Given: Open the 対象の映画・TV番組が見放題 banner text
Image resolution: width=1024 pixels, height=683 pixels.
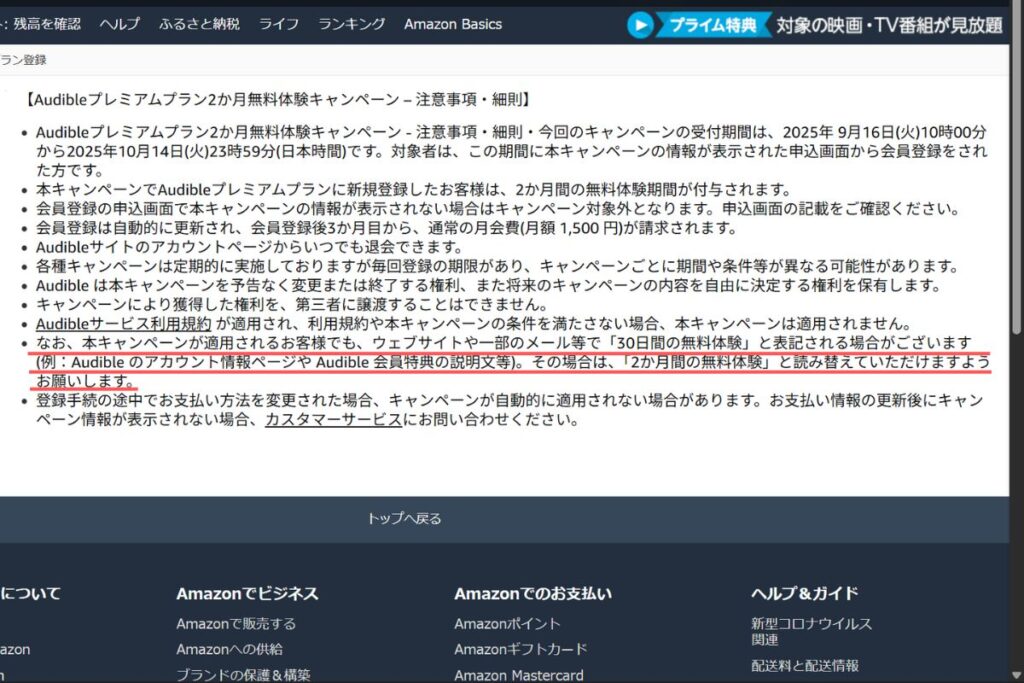Looking at the screenshot, I should point(889,25).
